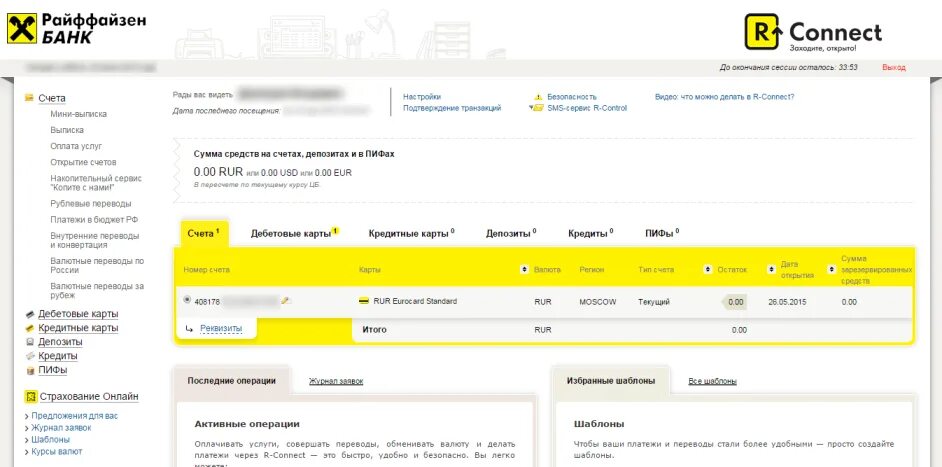Open Мини-выписка in sidebar
The width and height of the screenshot is (942, 467).
(x=79, y=114)
